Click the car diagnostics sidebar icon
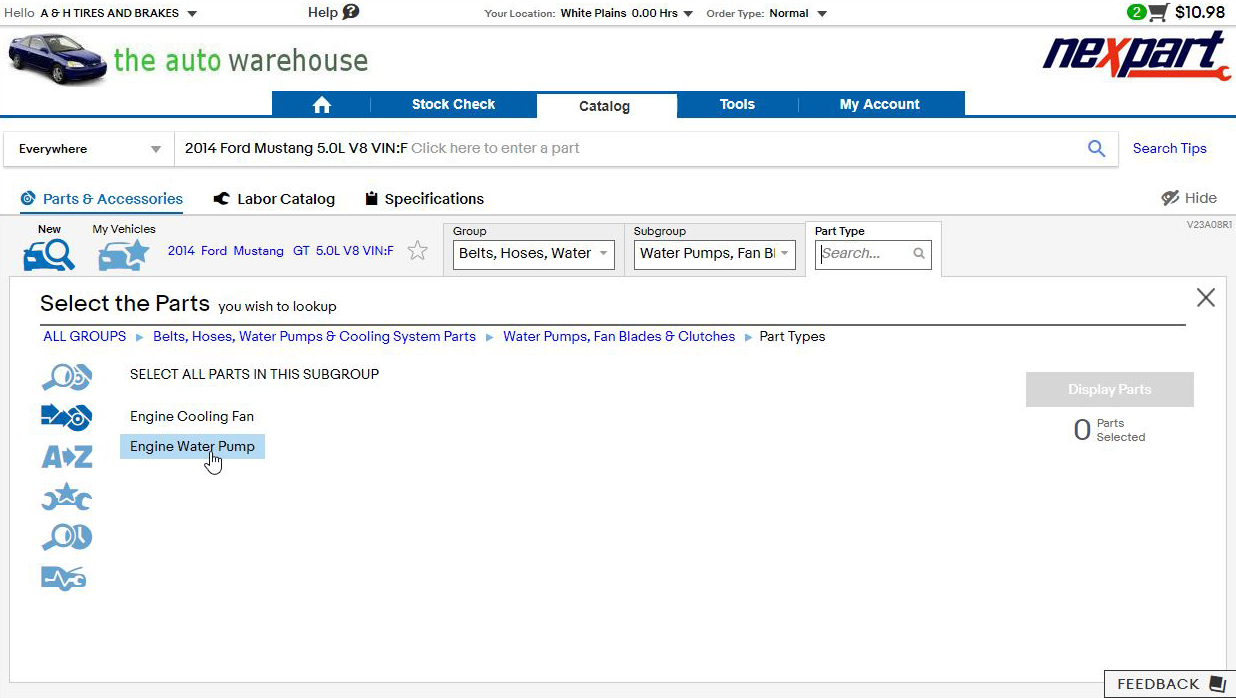The image size is (1236, 698). click(x=64, y=578)
